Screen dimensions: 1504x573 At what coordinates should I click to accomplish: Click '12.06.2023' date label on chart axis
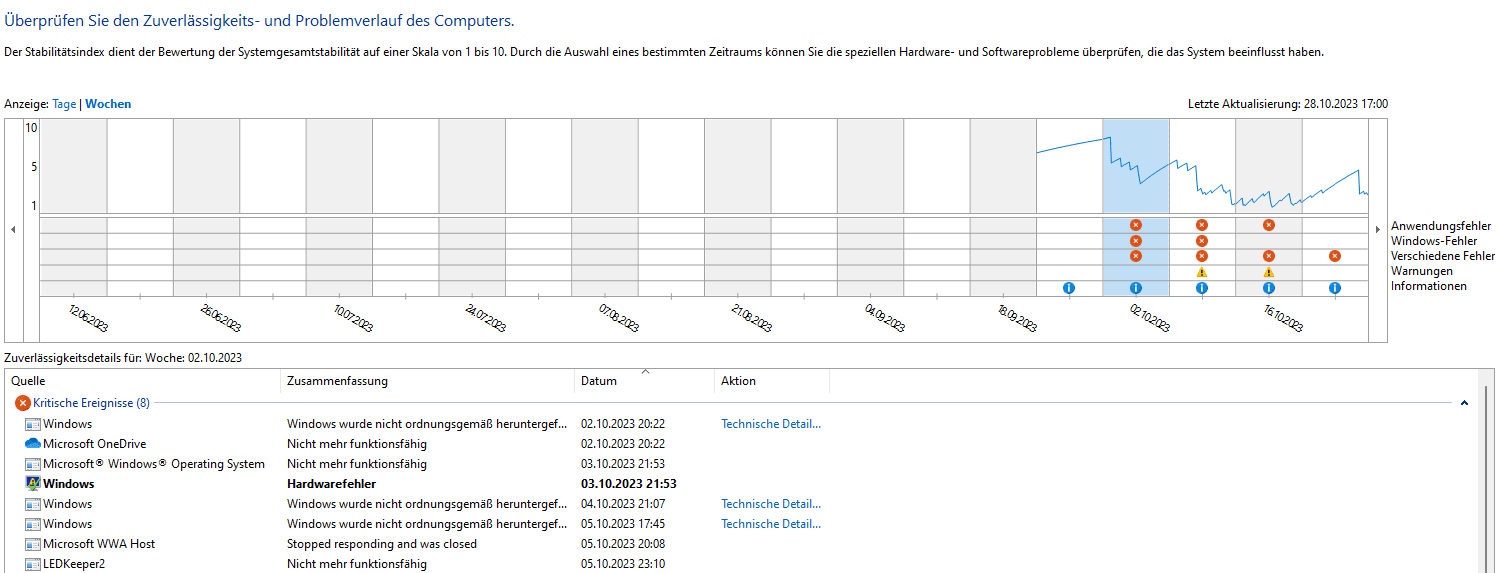(90, 319)
